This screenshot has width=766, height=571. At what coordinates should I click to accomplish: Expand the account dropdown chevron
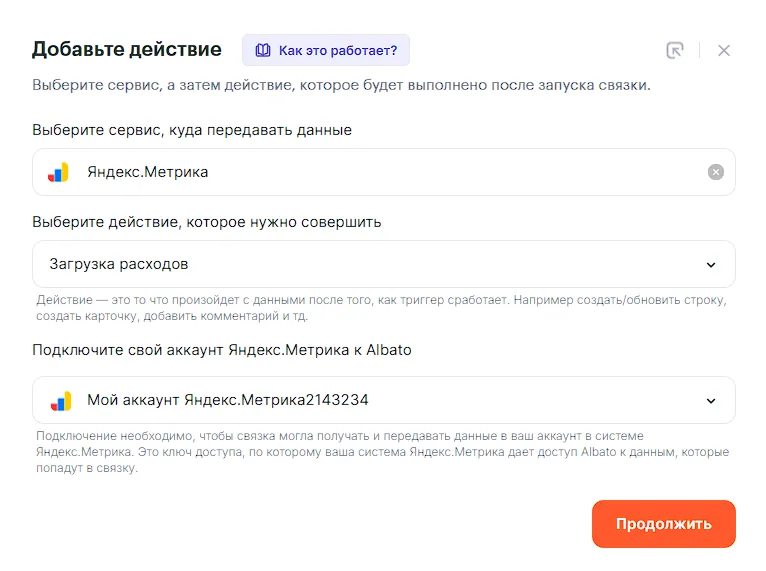(x=711, y=401)
